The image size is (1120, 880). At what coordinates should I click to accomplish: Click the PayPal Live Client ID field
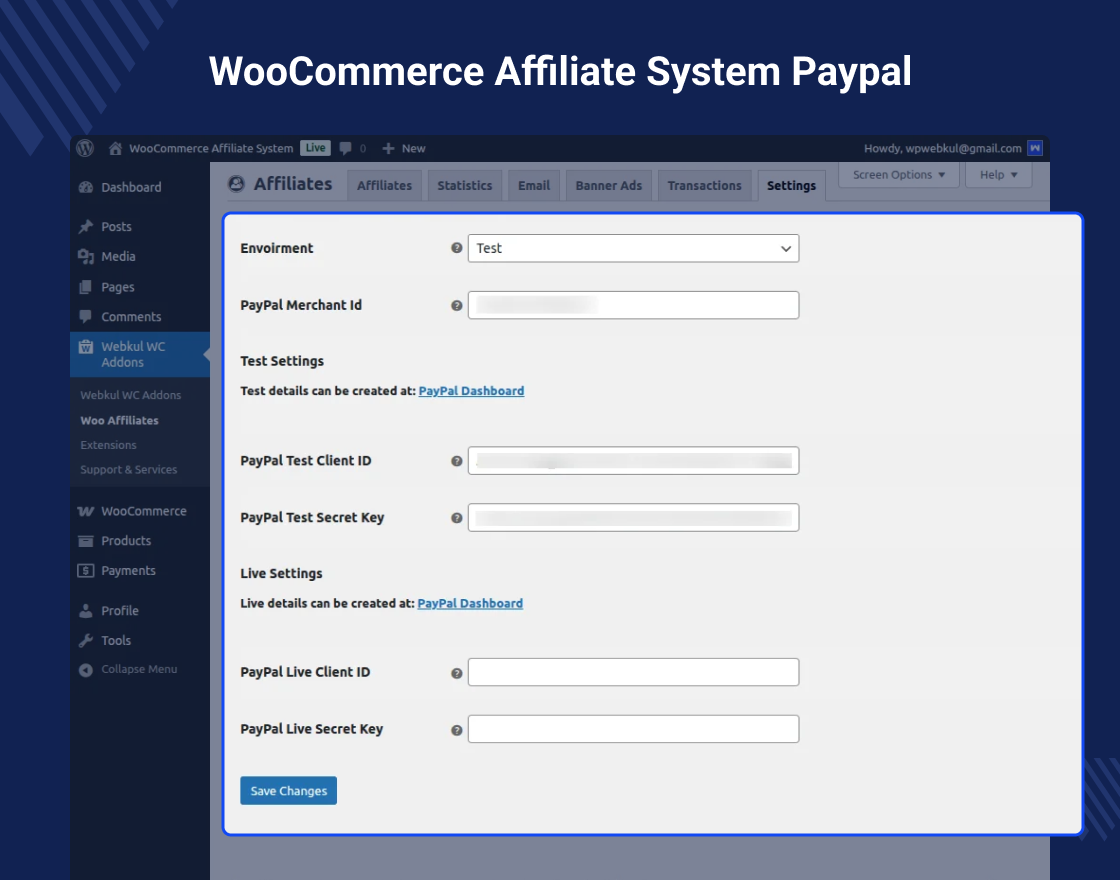click(x=633, y=672)
